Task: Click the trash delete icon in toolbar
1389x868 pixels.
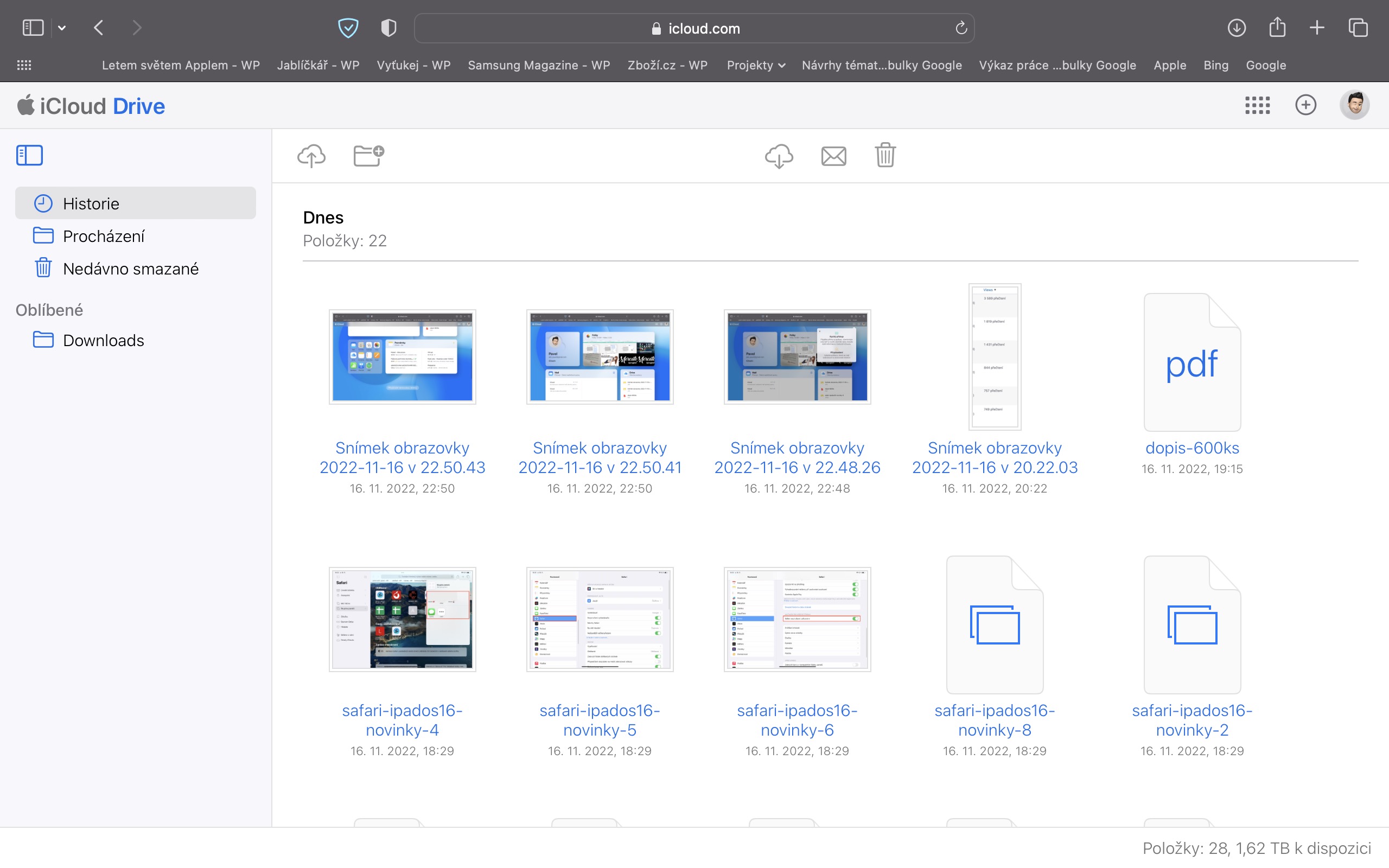Action: tap(885, 156)
